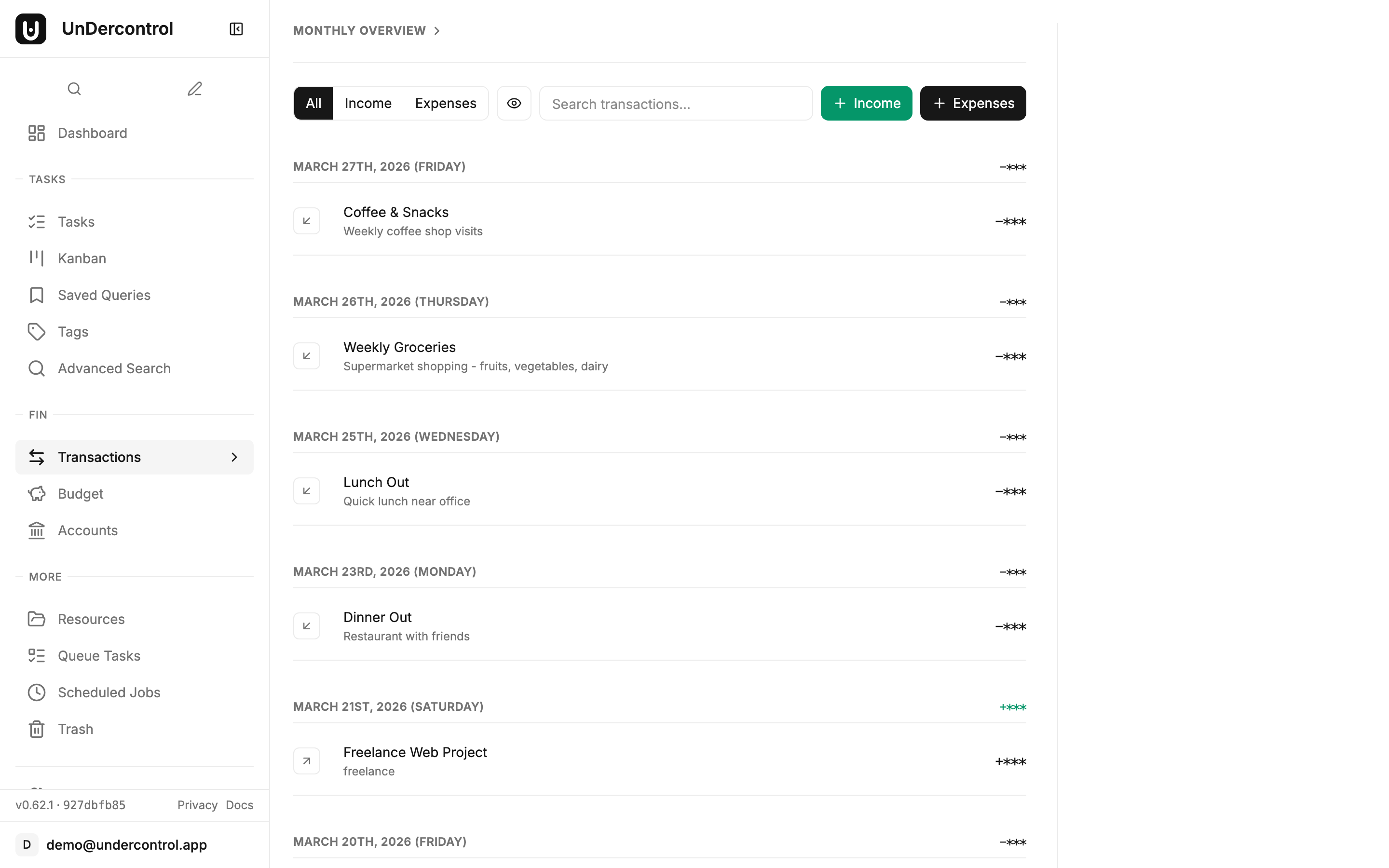Expand the Monthly Overview section
The image size is (1389, 868).
pyautogui.click(x=437, y=30)
